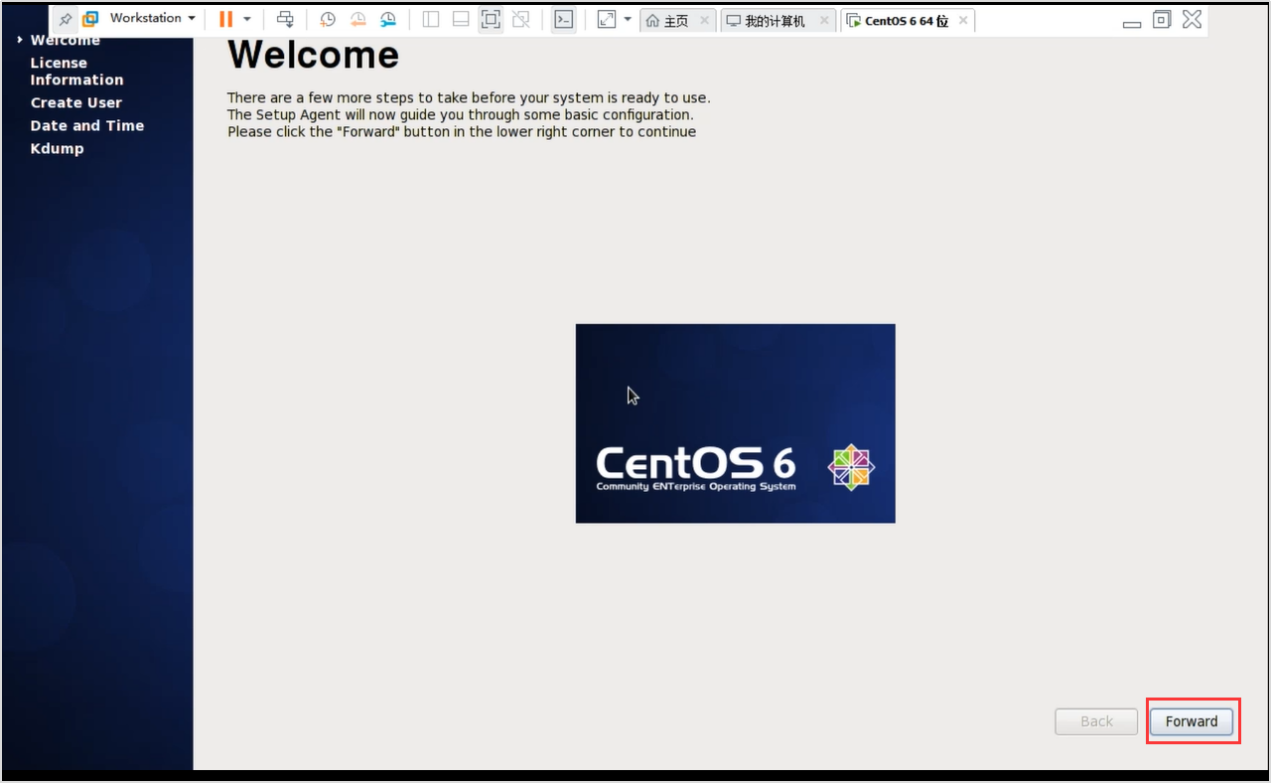
Task: Select Create User in the sidebar
Action: click(x=76, y=103)
